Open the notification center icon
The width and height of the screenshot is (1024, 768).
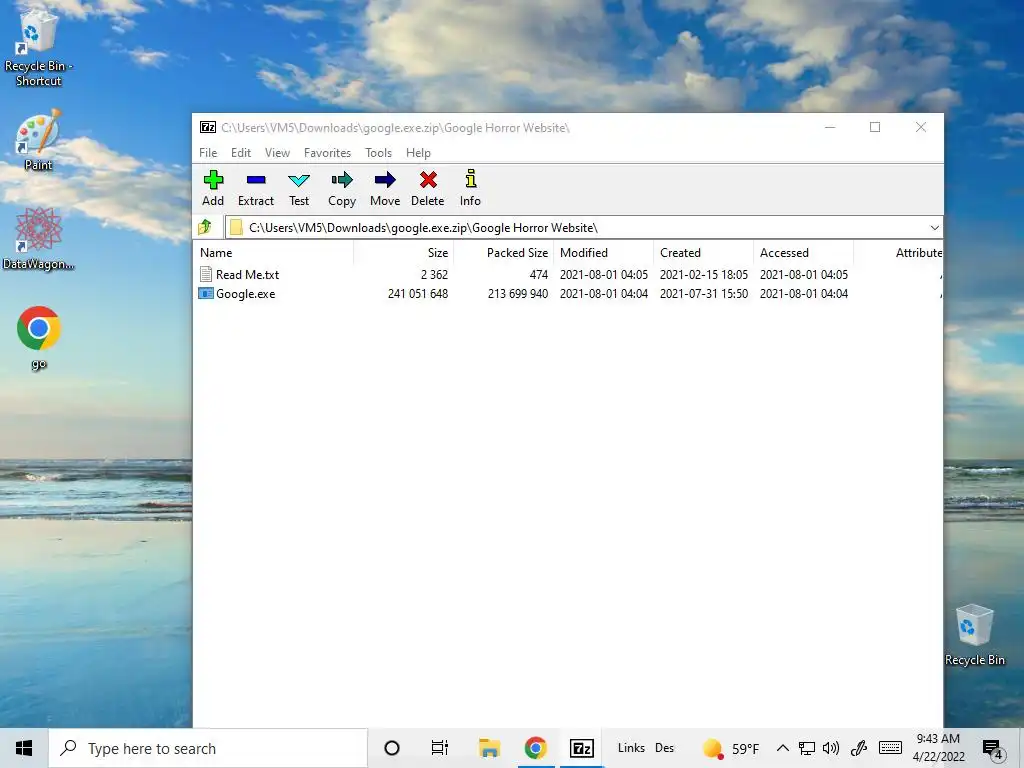point(993,750)
